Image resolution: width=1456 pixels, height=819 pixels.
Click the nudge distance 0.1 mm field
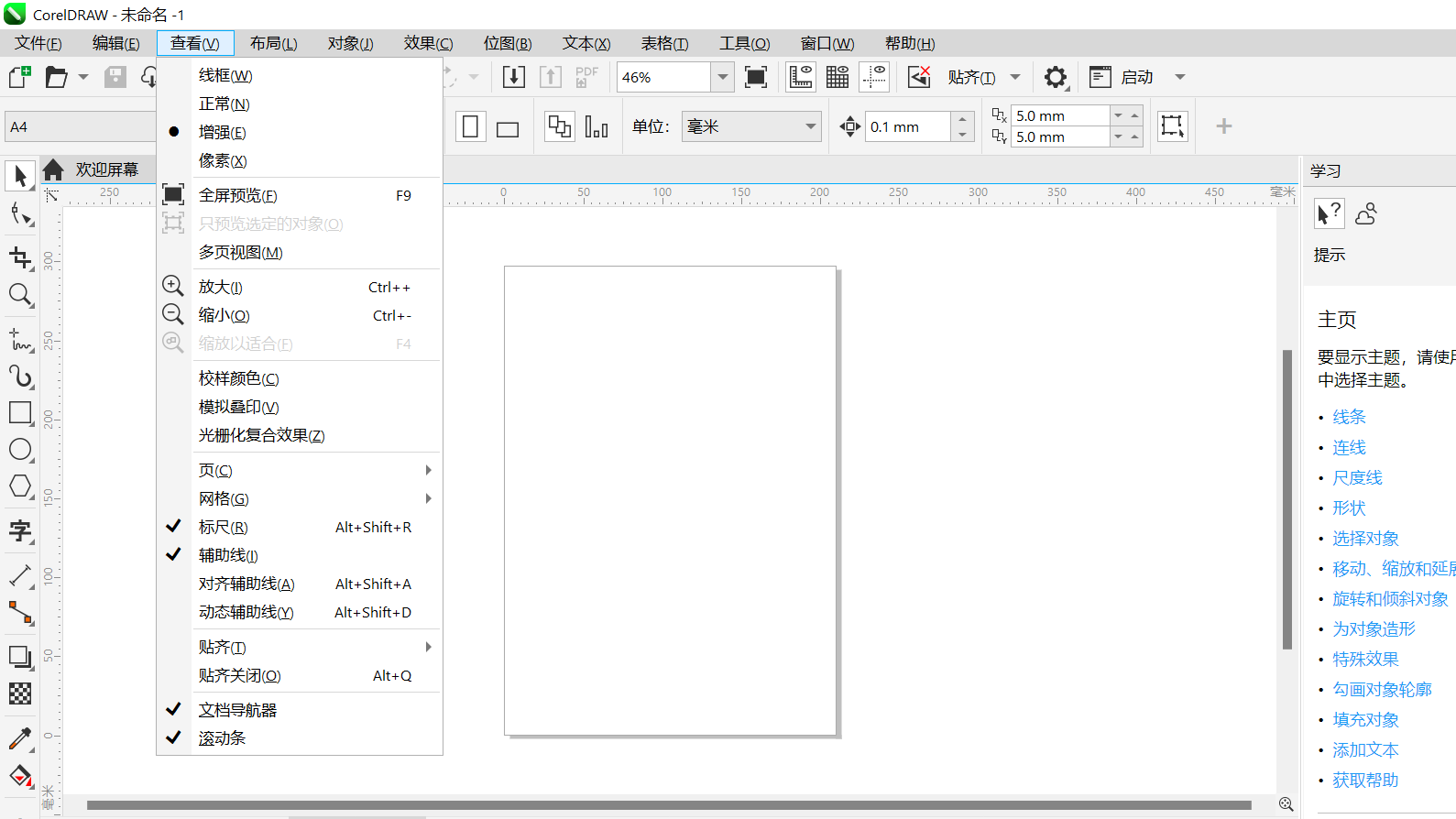pyautogui.click(x=908, y=126)
